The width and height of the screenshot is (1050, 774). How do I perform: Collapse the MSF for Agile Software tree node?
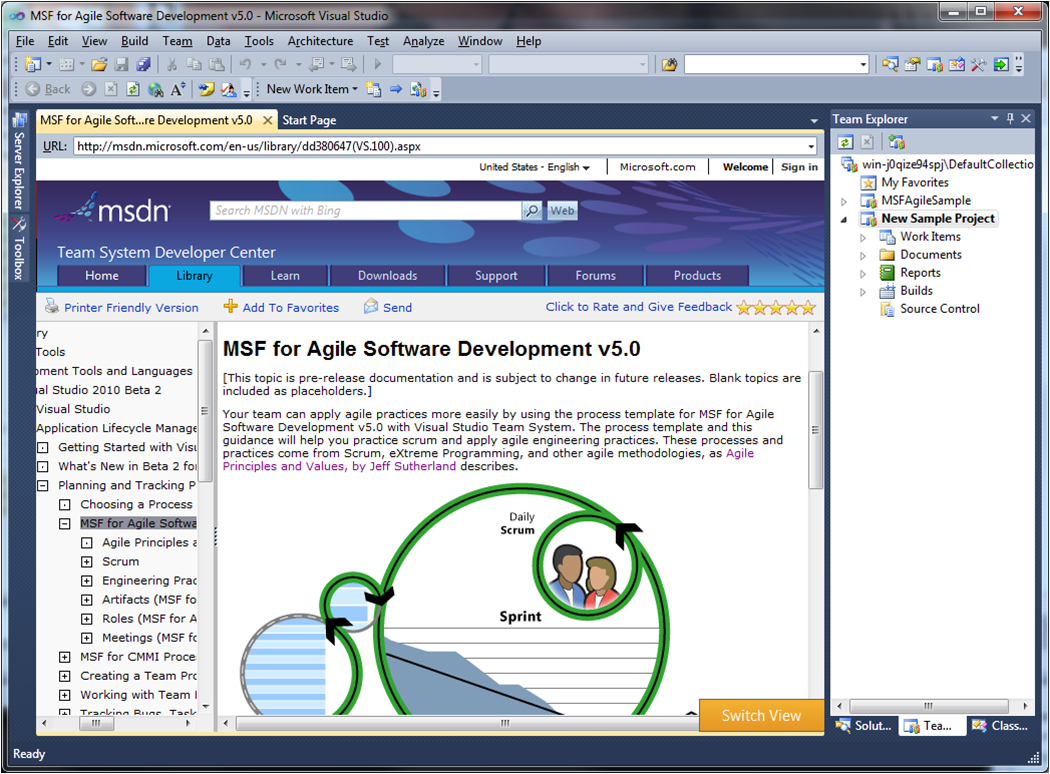[x=64, y=523]
